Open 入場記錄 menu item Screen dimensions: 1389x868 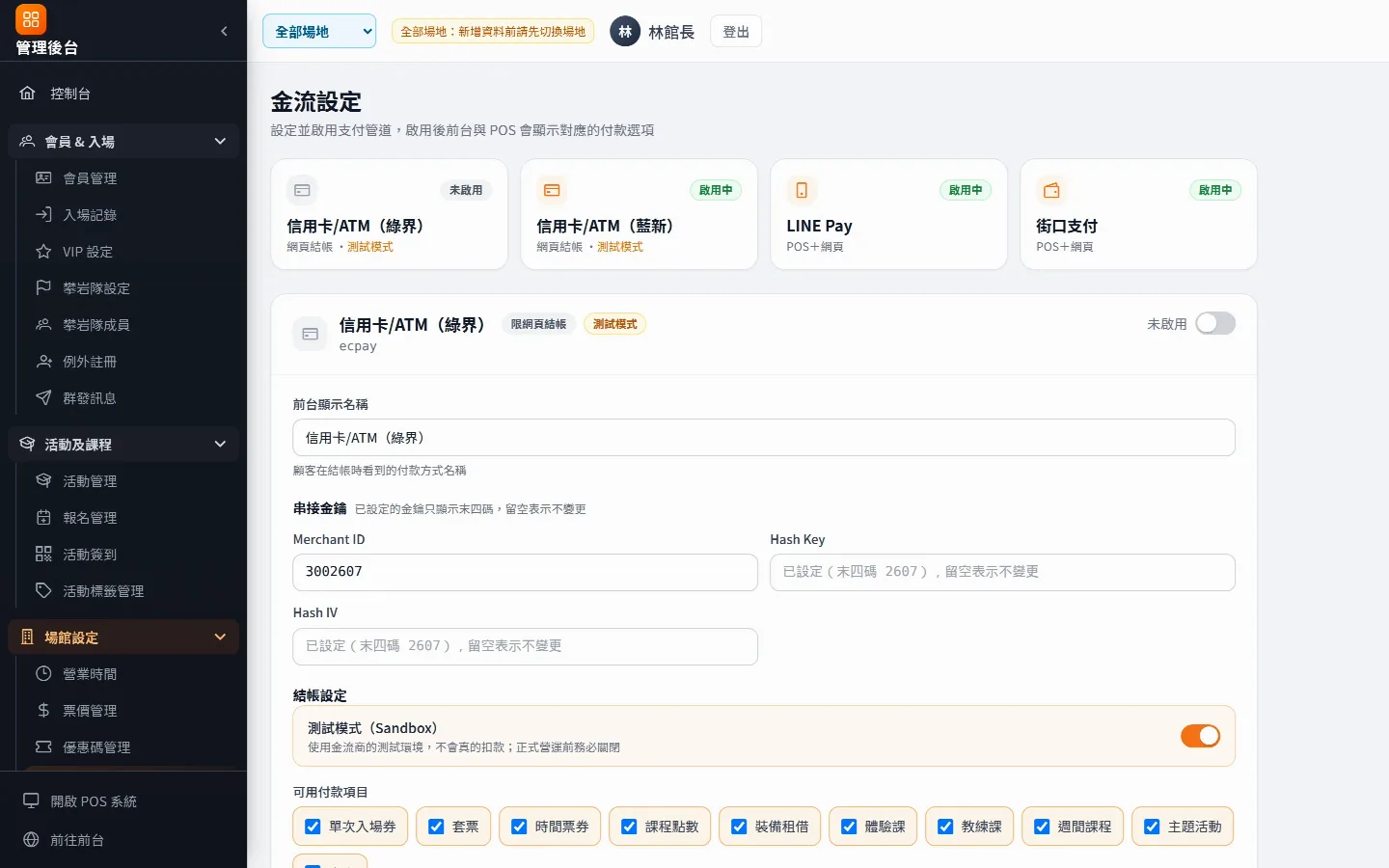point(131,214)
